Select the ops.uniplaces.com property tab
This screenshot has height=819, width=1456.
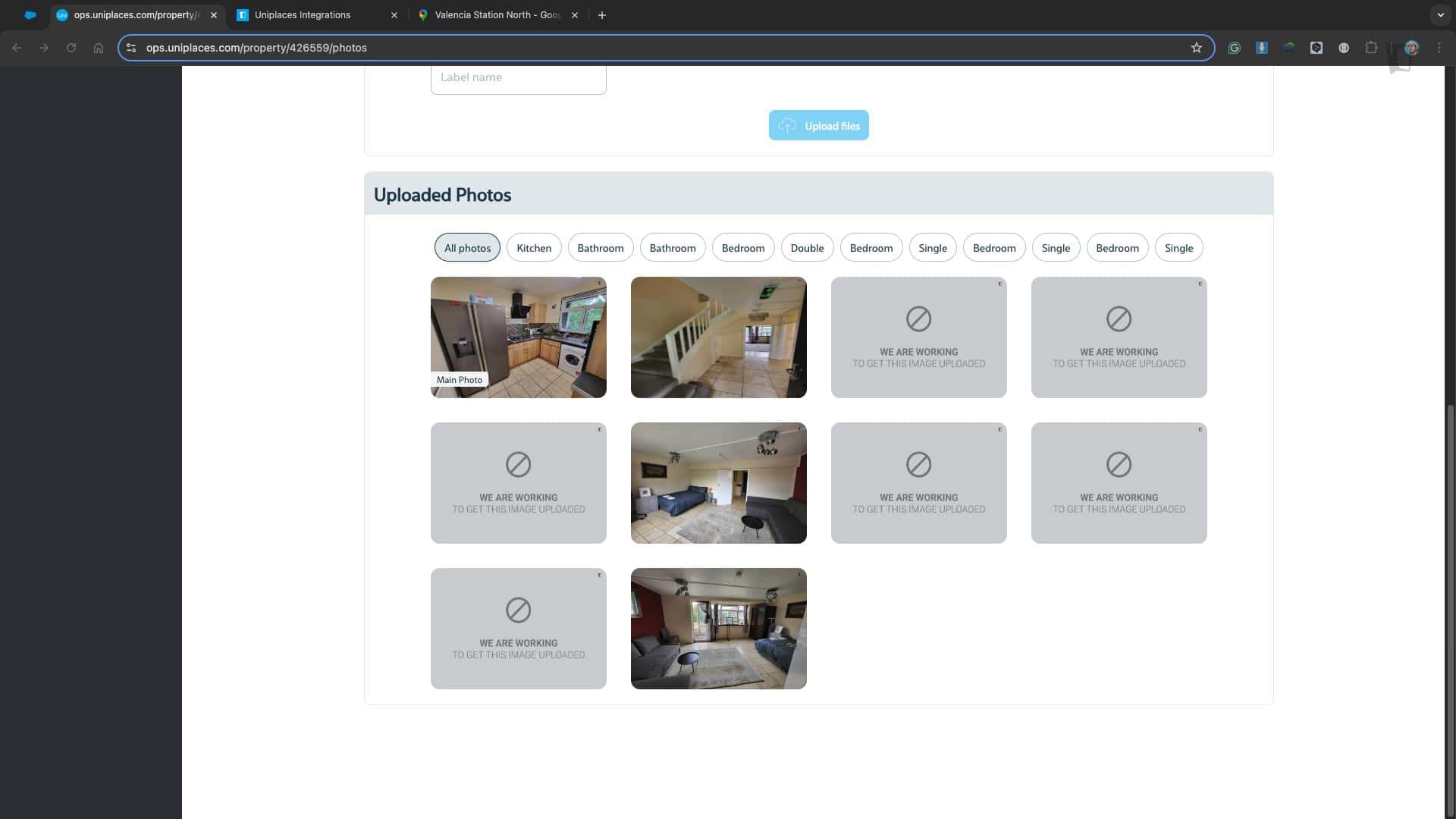coord(137,15)
